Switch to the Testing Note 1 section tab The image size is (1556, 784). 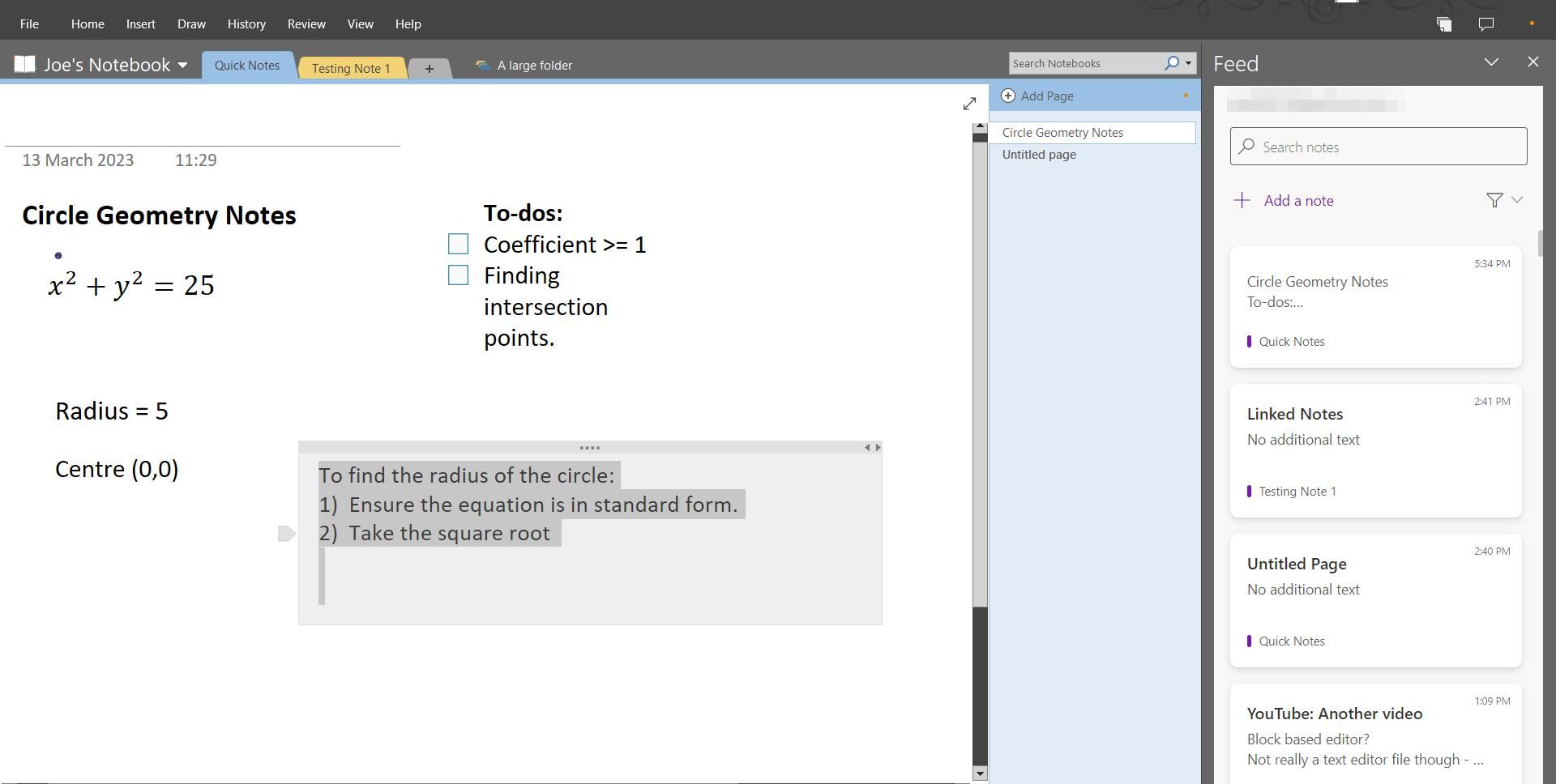[x=352, y=68]
